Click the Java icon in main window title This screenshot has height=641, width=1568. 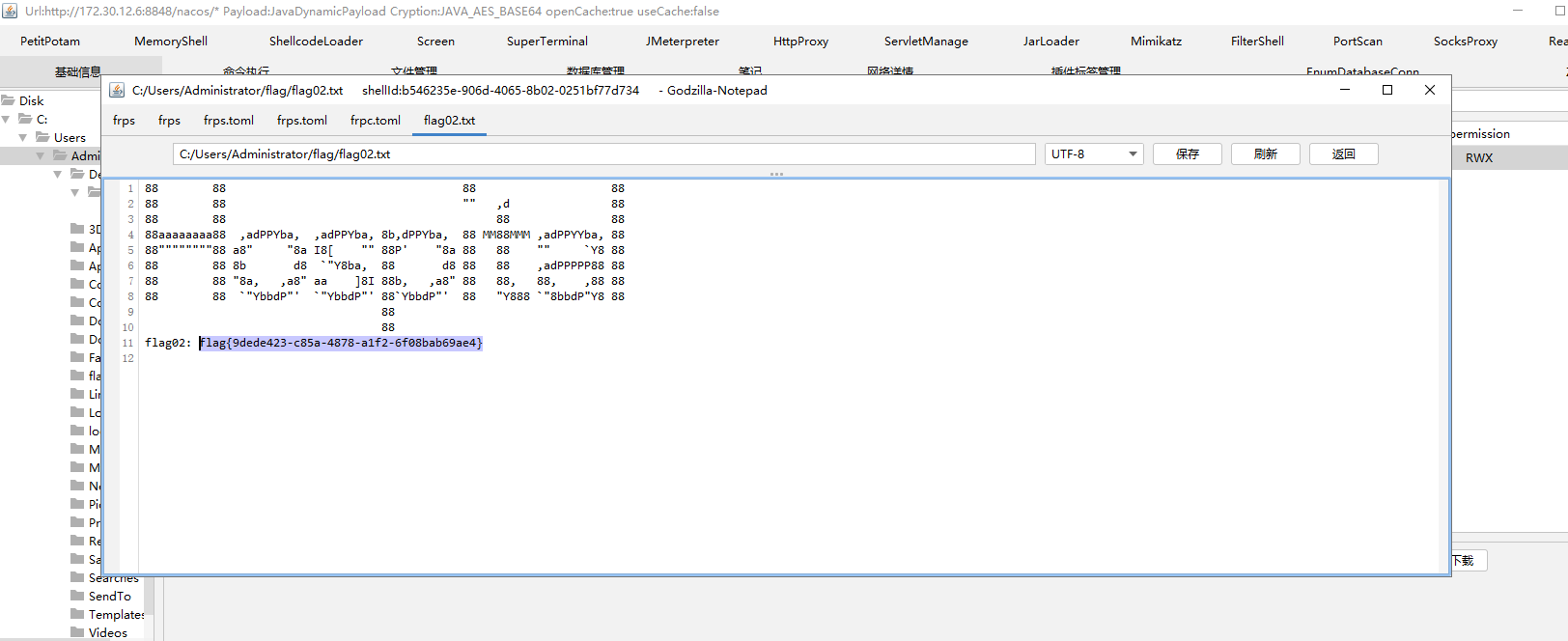click(x=10, y=12)
